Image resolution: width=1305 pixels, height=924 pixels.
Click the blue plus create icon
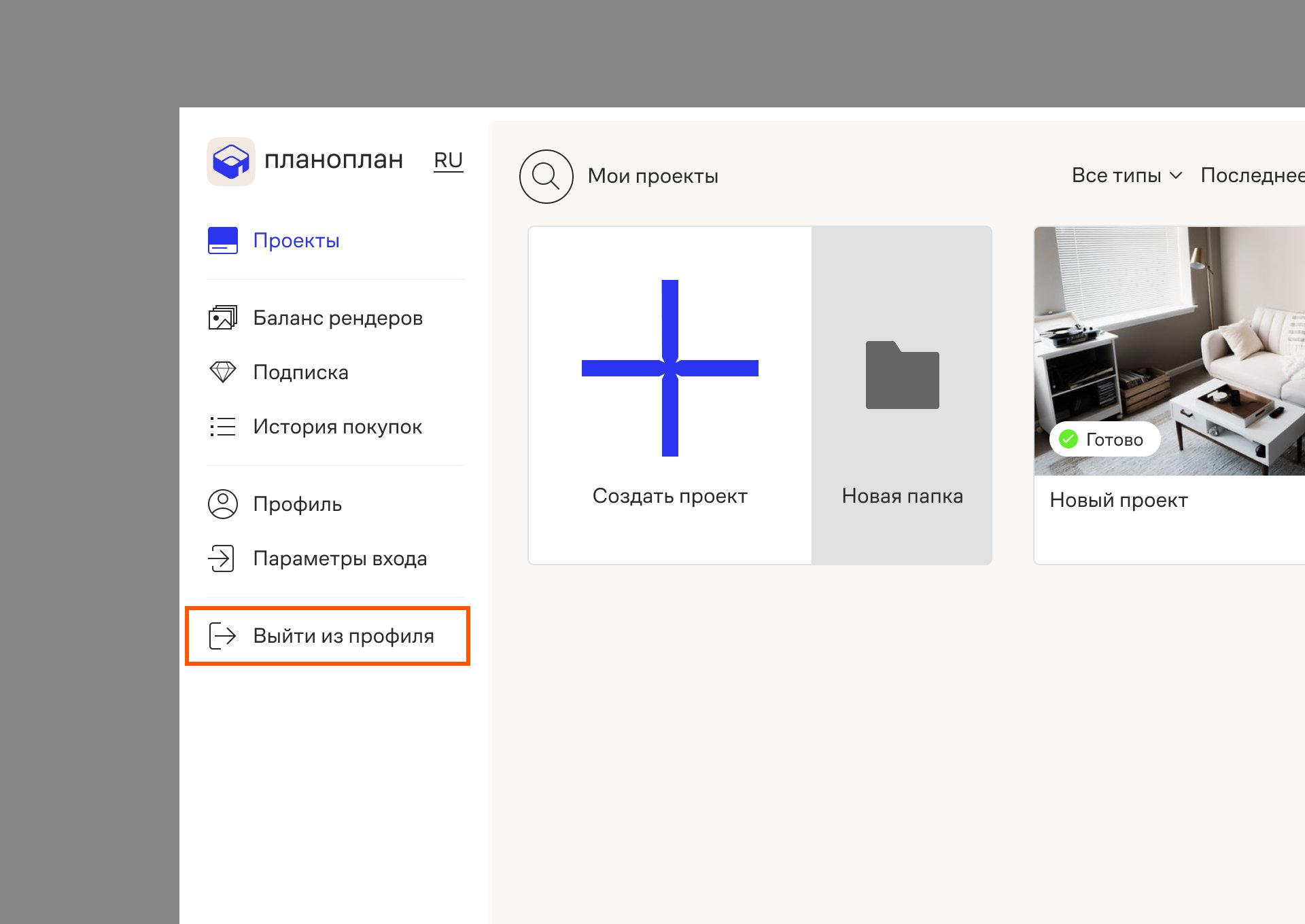[x=669, y=368]
